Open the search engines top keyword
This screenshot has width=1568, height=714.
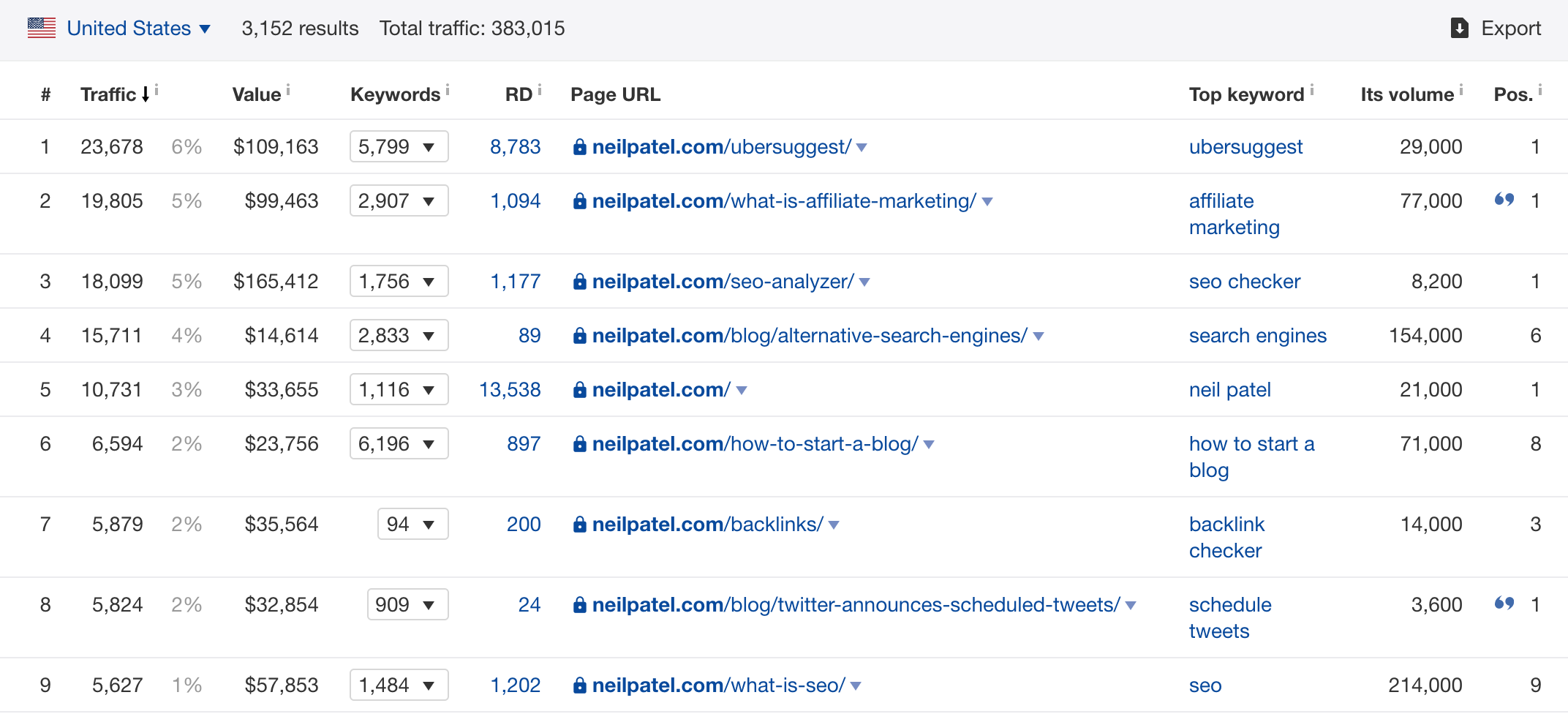click(1258, 336)
